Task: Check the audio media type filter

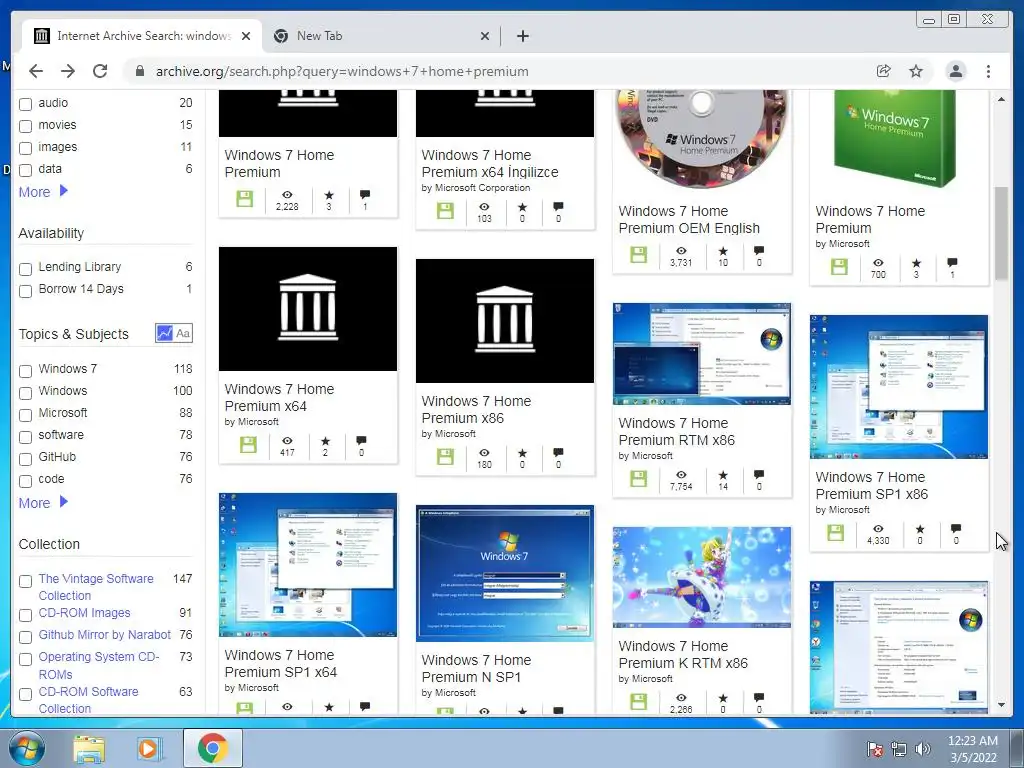Action: pyautogui.click(x=25, y=104)
